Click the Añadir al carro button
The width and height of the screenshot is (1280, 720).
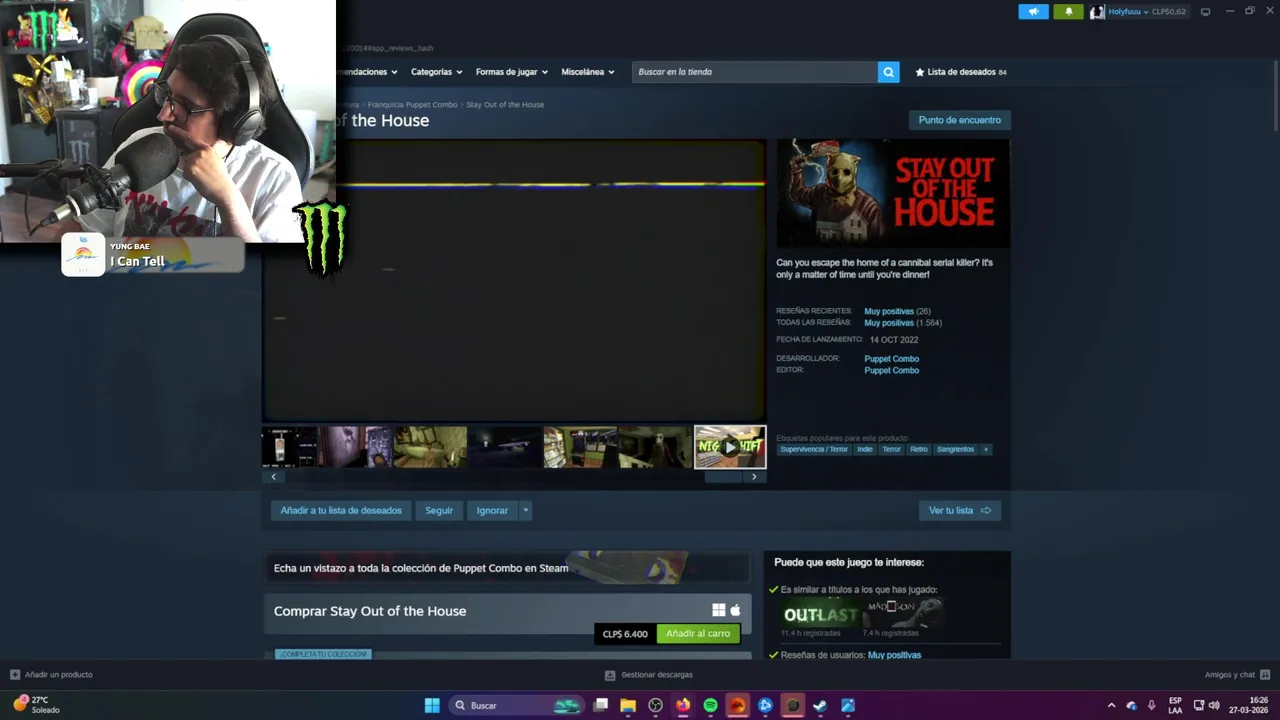click(x=698, y=634)
